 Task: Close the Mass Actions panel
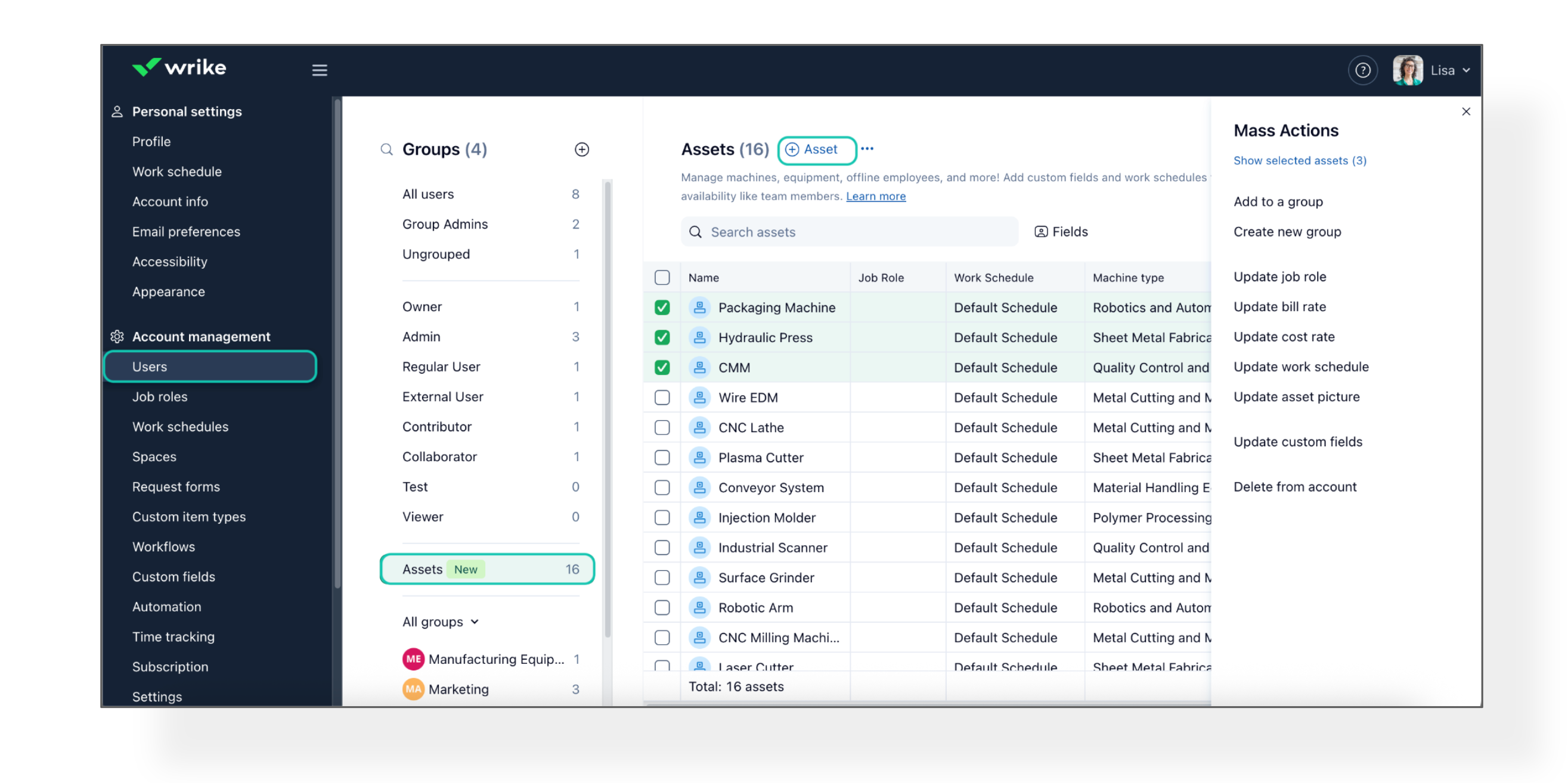click(1465, 112)
